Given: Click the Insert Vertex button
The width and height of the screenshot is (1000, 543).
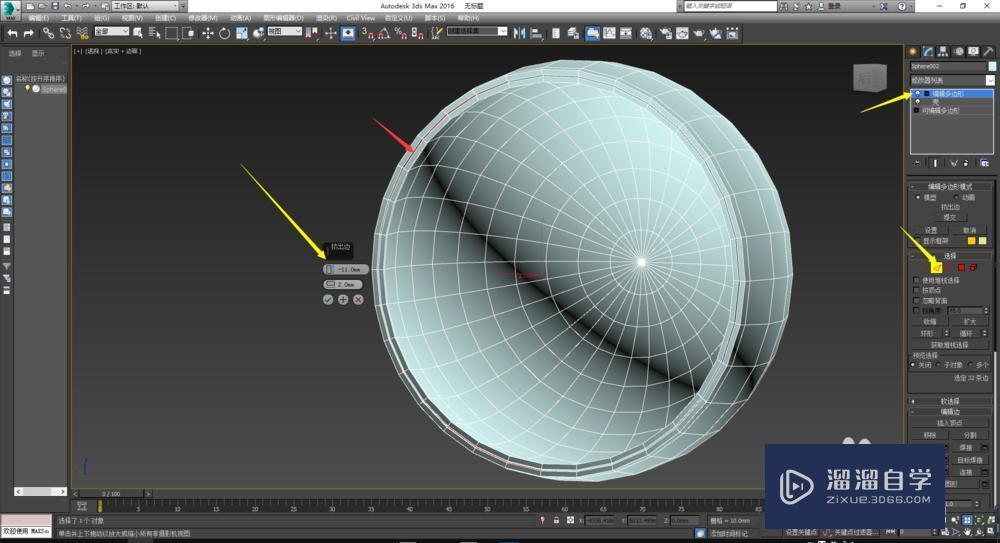Looking at the screenshot, I should click(950, 423).
